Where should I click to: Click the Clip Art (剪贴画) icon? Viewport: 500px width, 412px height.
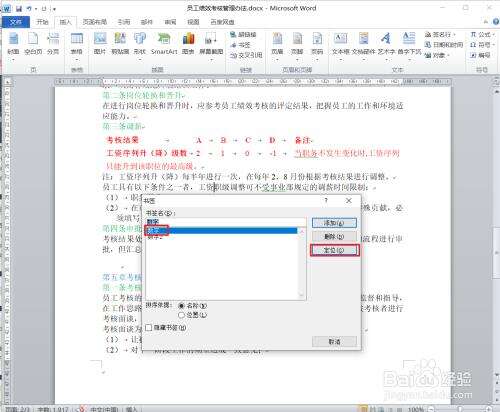(x=120, y=43)
